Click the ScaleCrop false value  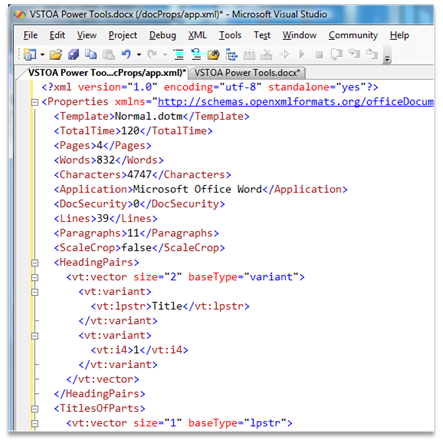136,248
